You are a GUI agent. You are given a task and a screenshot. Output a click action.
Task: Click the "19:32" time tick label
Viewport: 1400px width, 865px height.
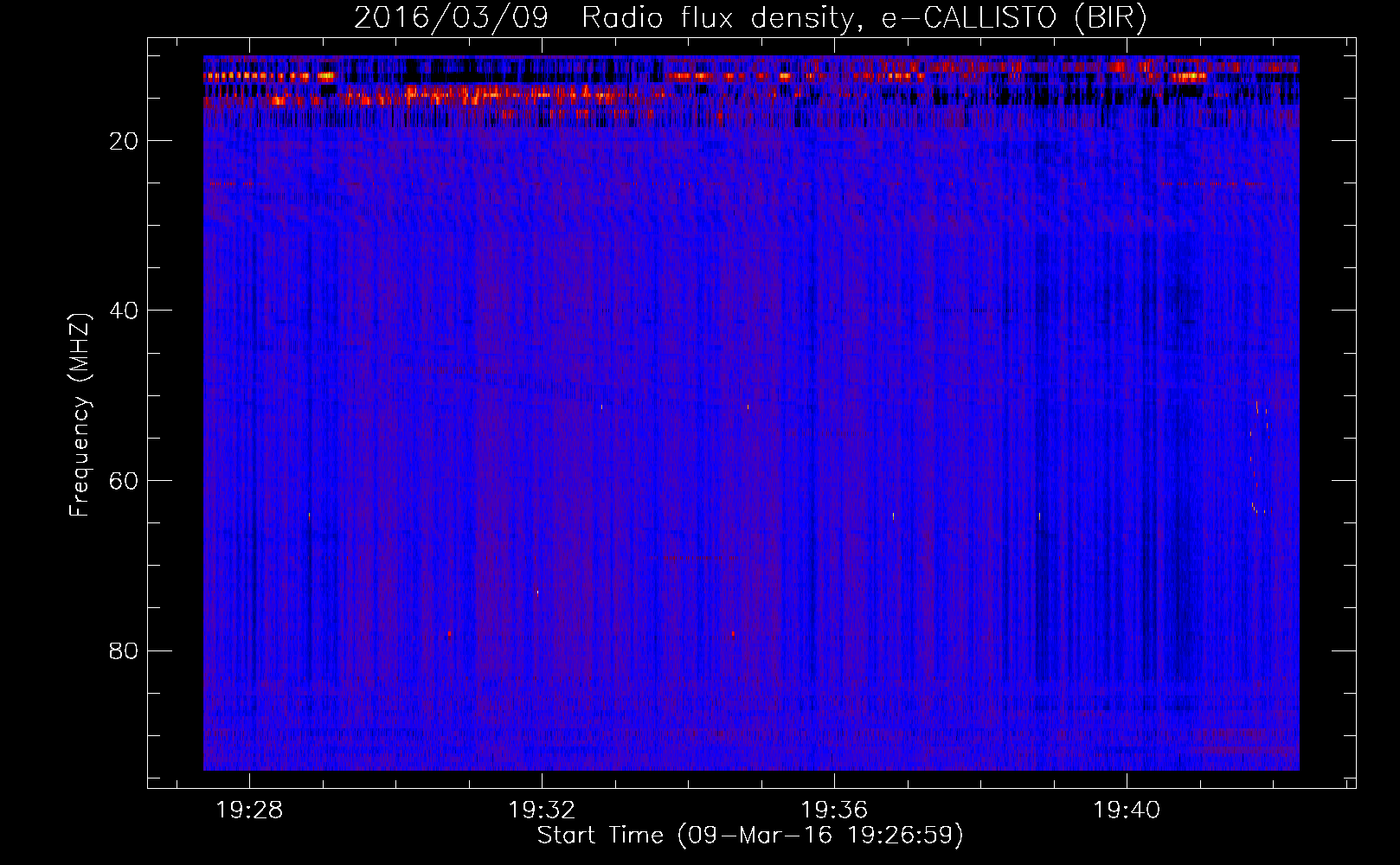click(542, 811)
